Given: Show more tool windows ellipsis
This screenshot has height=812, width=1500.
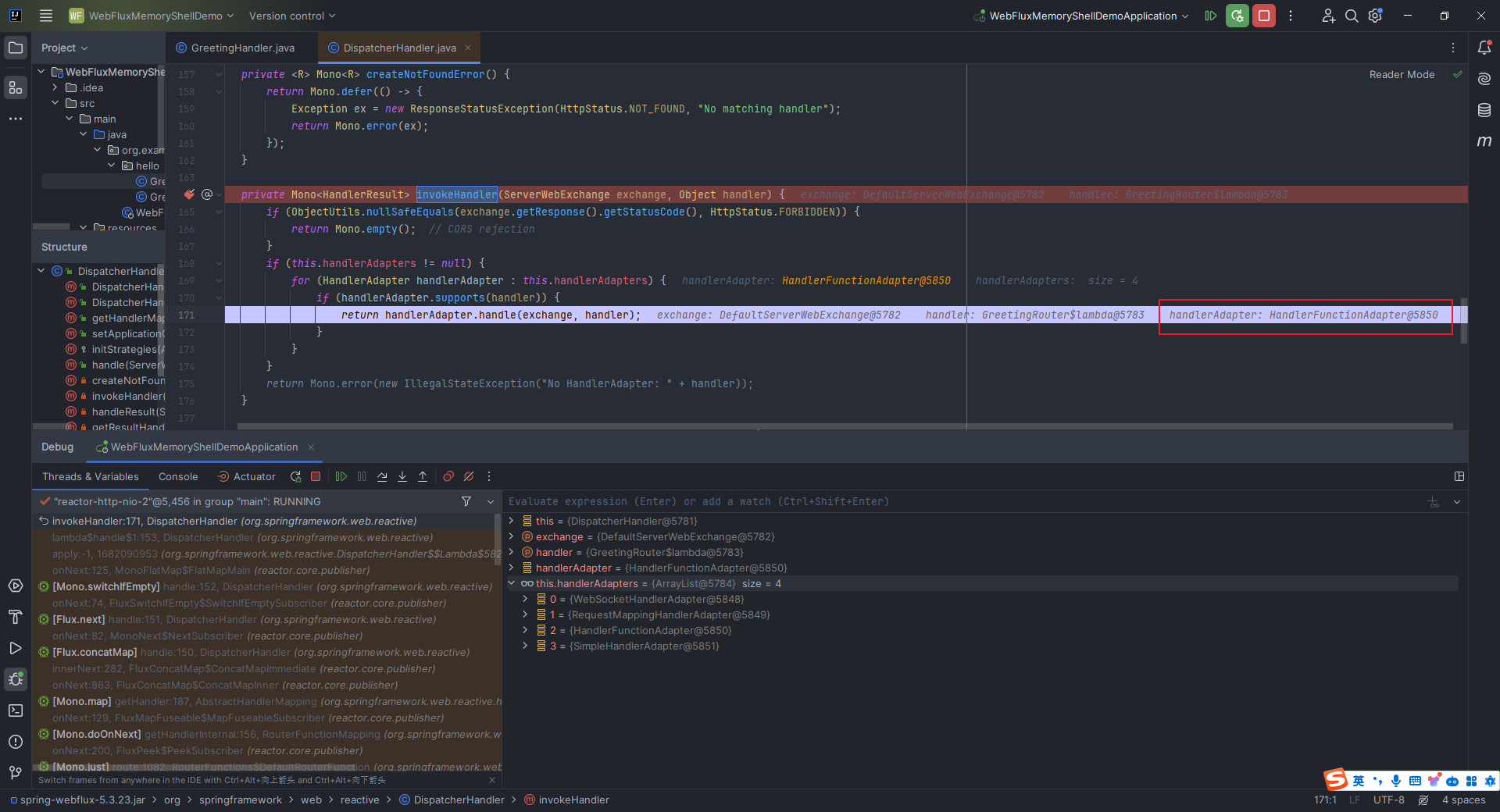Looking at the screenshot, I should tap(16, 119).
